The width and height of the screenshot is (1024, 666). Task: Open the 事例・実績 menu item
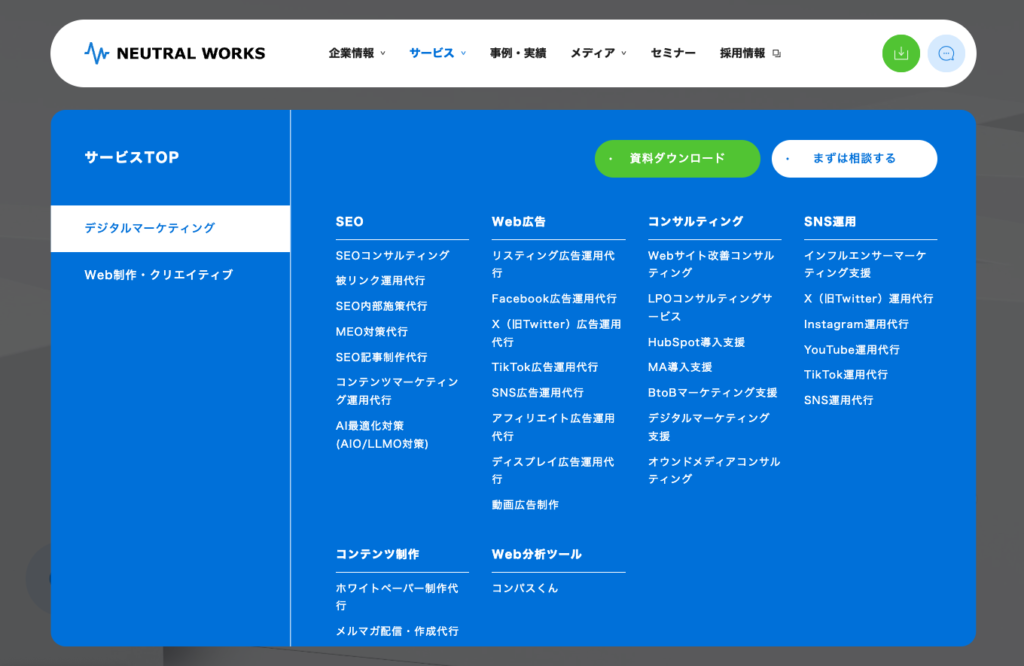coord(518,53)
